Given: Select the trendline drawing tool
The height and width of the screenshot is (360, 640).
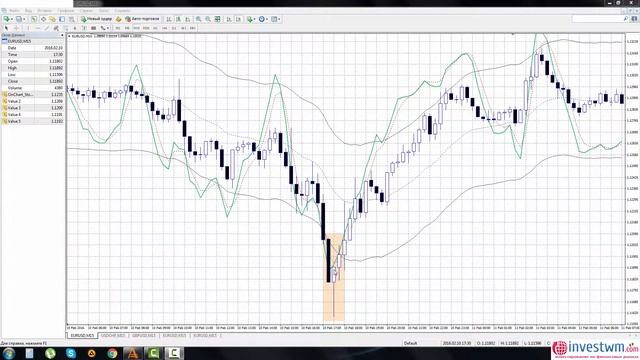Looking at the screenshot, I should [x=47, y=28].
